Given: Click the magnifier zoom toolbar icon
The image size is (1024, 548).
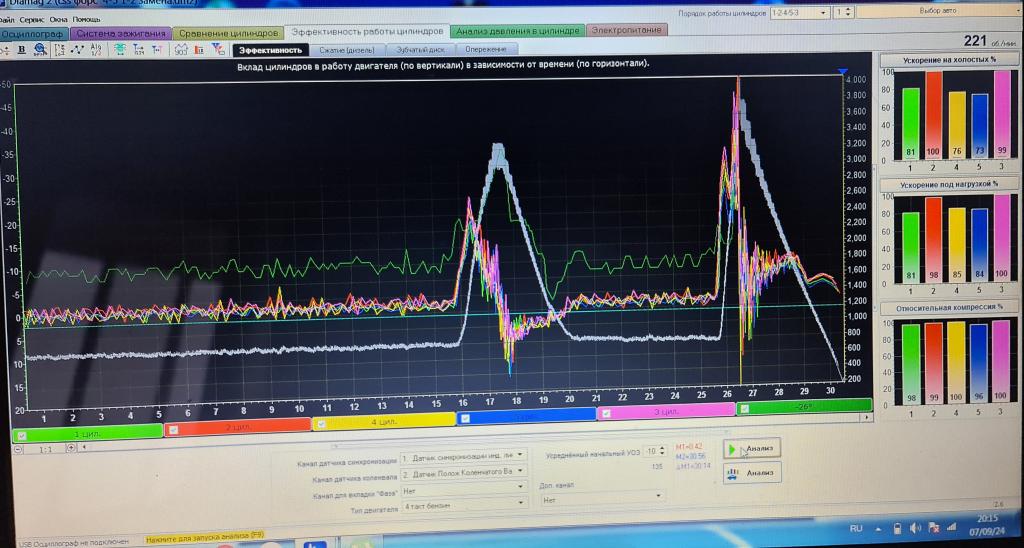Looking at the screenshot, I should point(40,49).
